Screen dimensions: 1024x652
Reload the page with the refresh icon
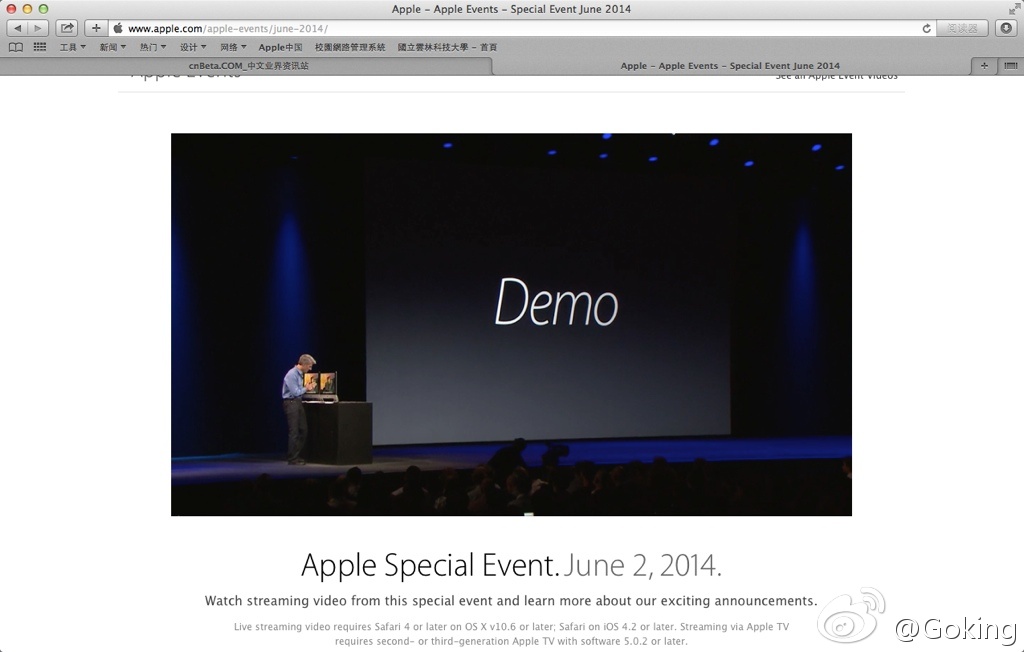[x=926, y=29]
